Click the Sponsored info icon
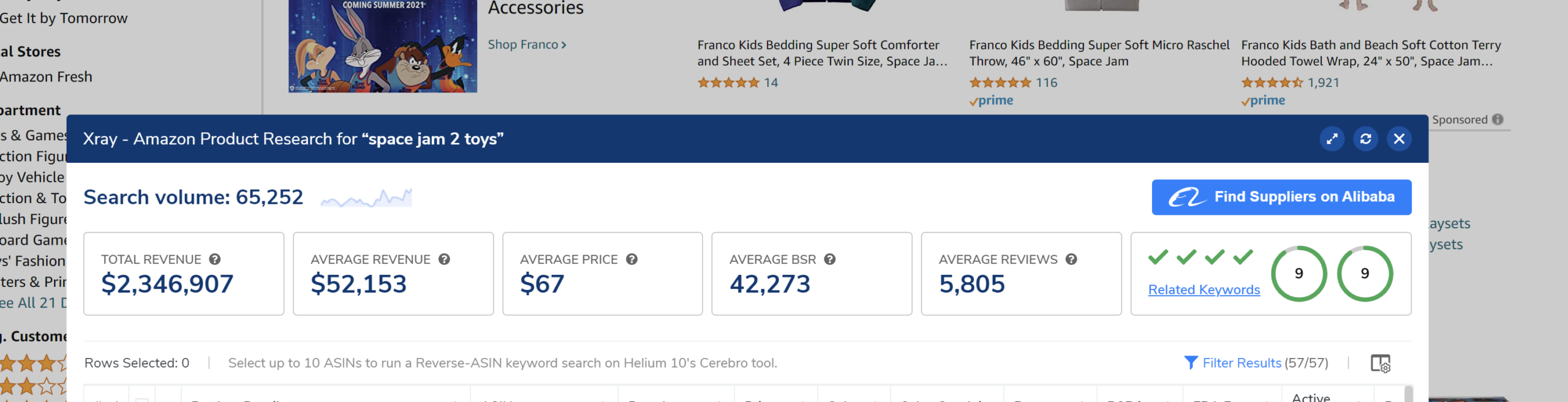 pyautogui.click(x=1498, y=120)
